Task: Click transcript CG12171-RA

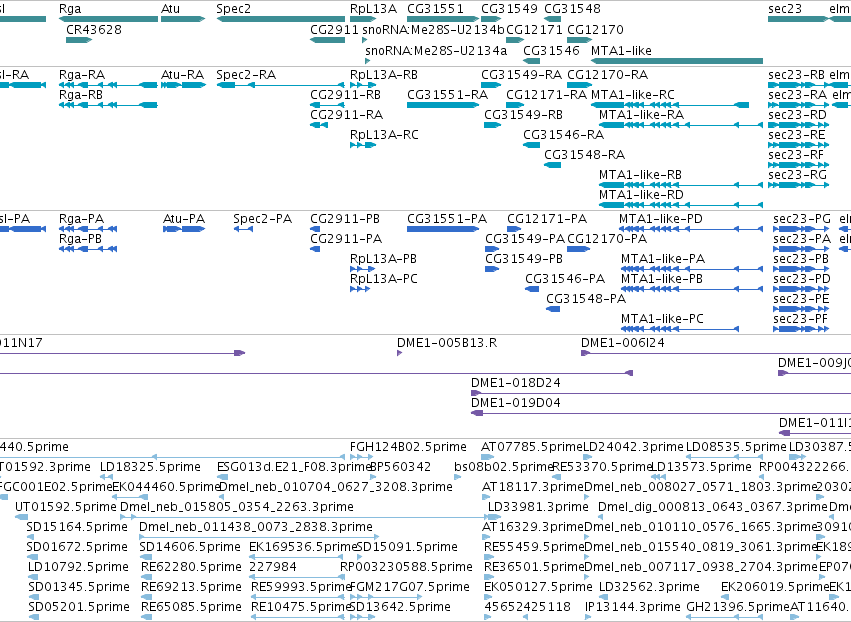Action: 515,105
